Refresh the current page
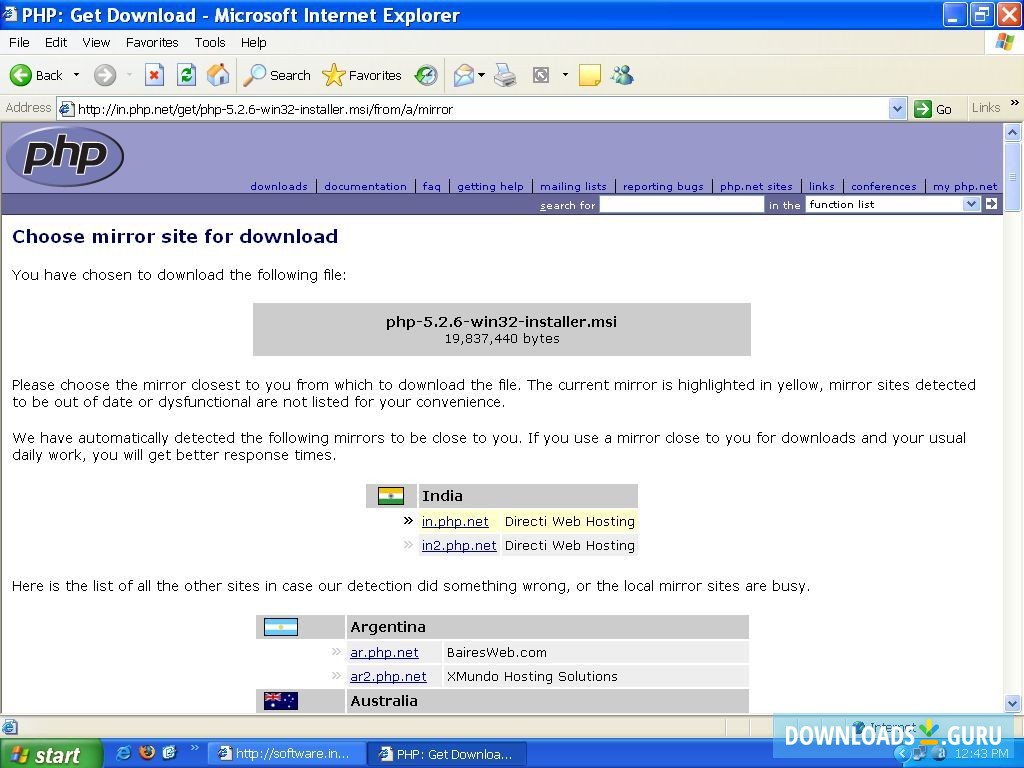The width and height of the screenshot is (1024, 768). [x=186, y=75]
